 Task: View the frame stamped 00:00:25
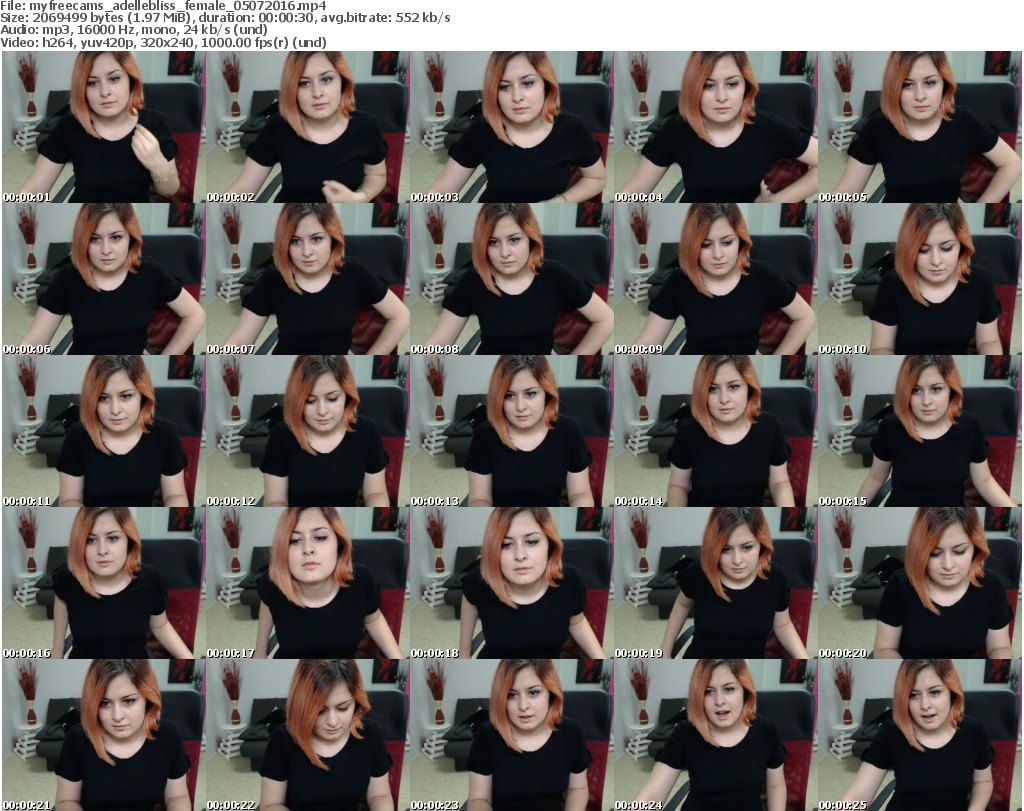[x=919, y=735]
